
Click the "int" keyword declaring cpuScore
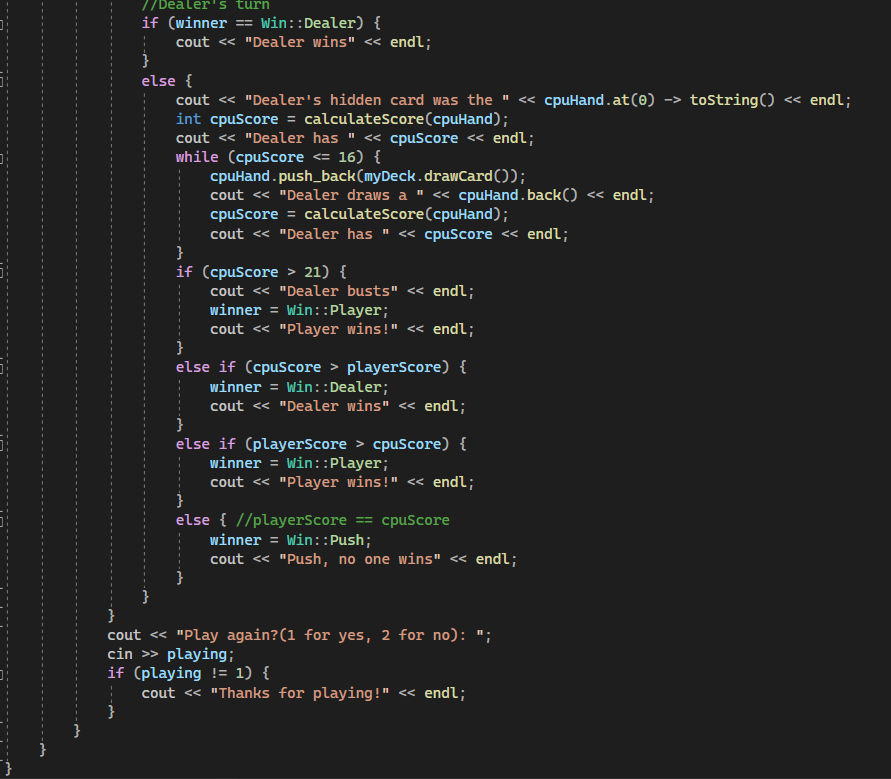(188, 119)
